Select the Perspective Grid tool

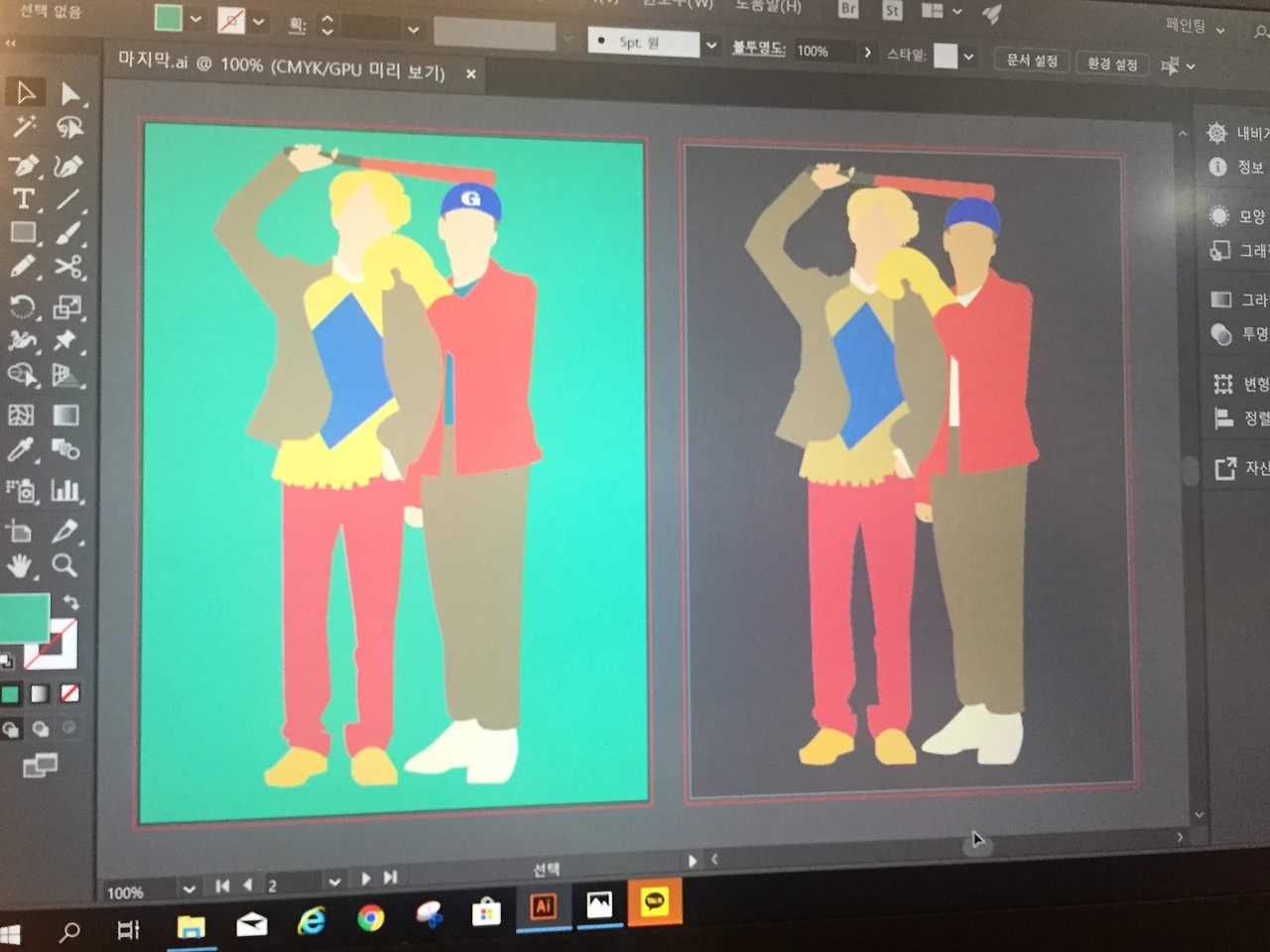[65, 375]
